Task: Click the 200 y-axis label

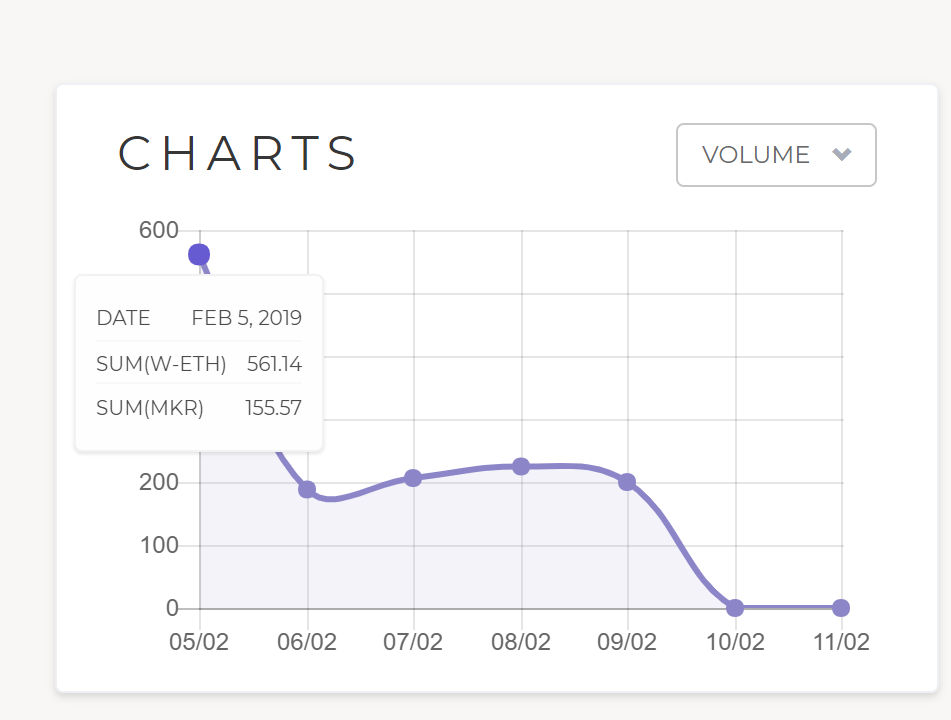Action: tap(158, 483)
